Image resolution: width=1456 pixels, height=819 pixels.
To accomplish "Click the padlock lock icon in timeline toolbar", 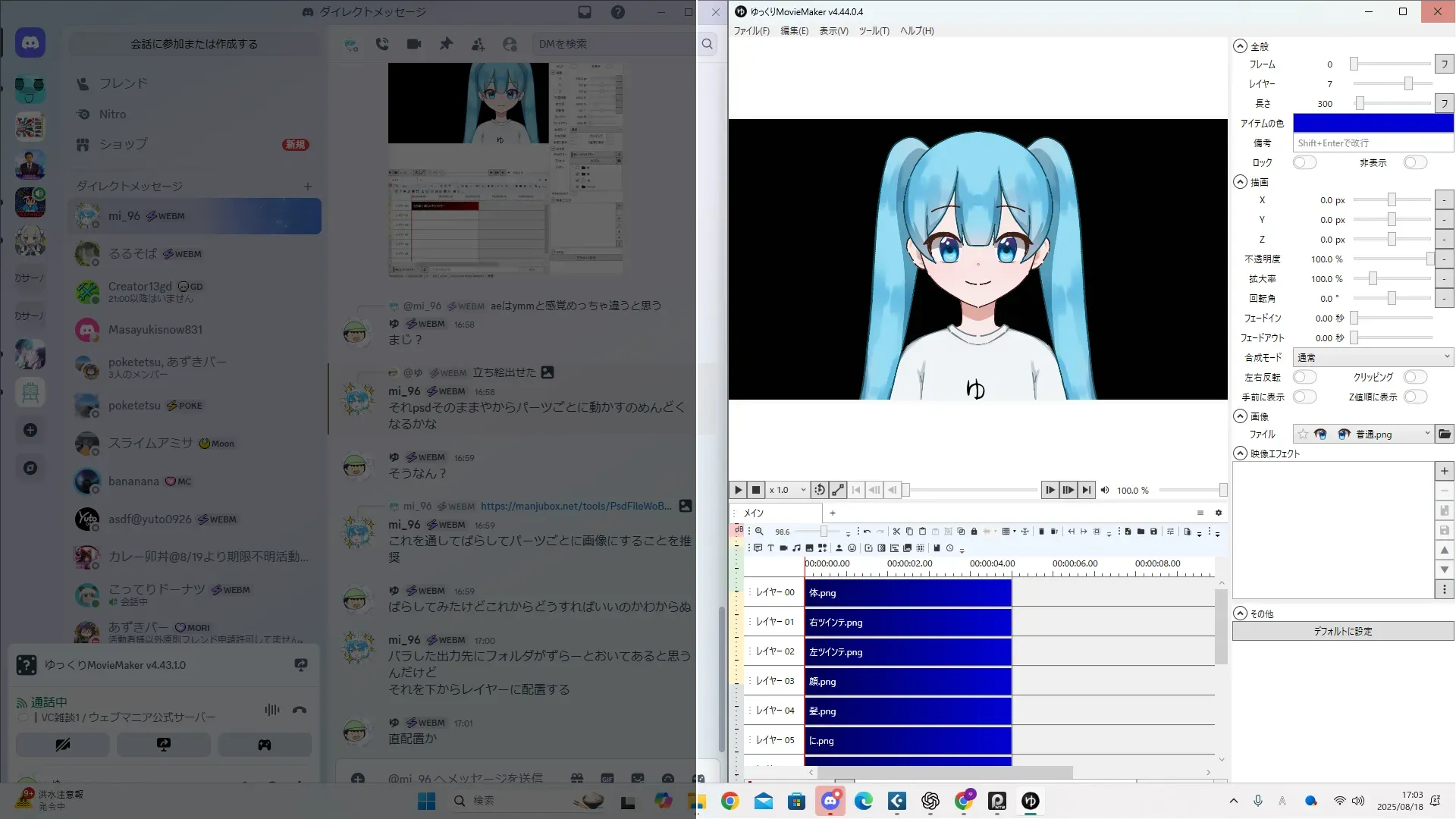I will [x=974, y=532].
